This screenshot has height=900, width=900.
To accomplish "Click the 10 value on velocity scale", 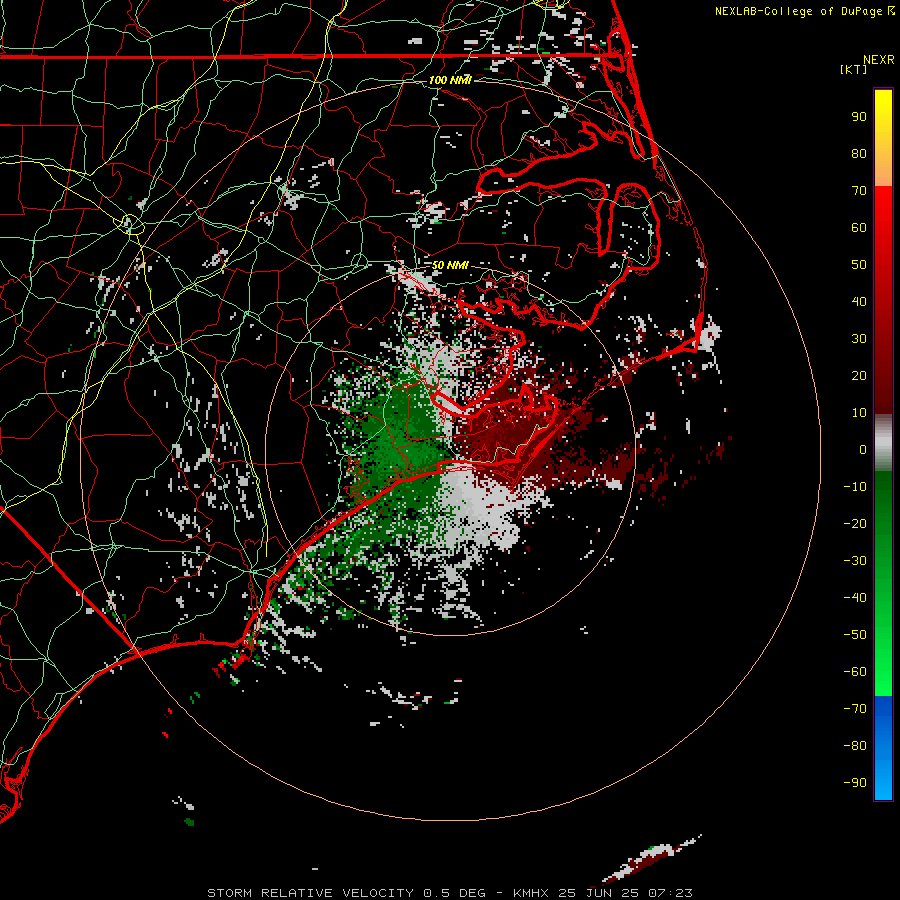I will pos(859,413).
